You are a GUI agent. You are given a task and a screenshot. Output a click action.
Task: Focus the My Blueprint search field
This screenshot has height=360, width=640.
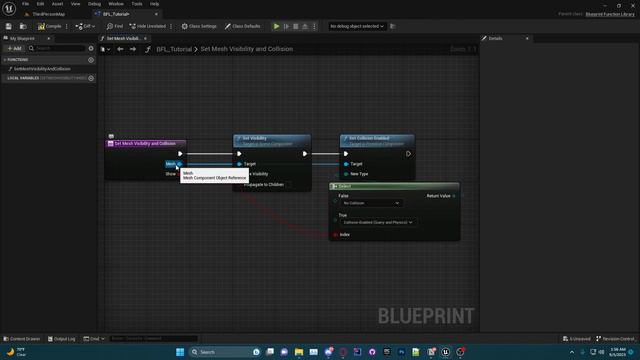tap(57, 48)
